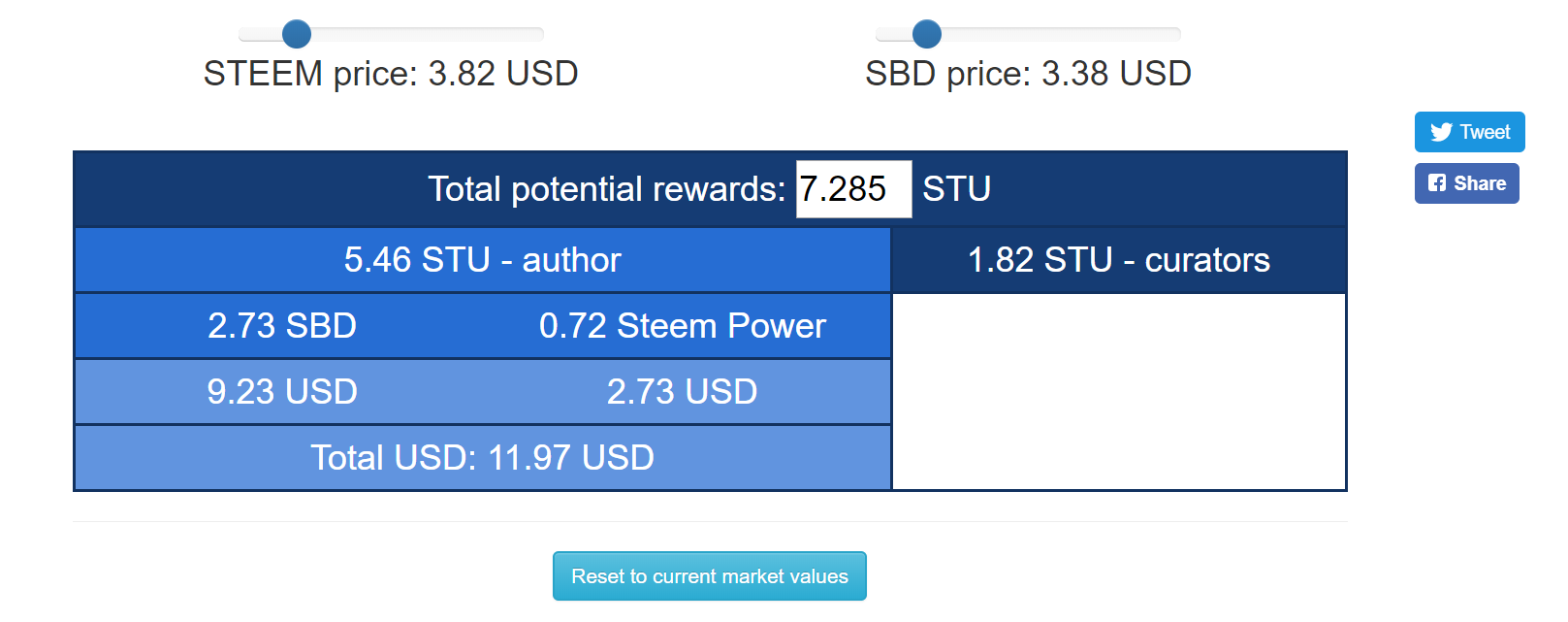Click Reset to current market values
The width and height of the screenshot is (1568, 622).
click(710, 576)
